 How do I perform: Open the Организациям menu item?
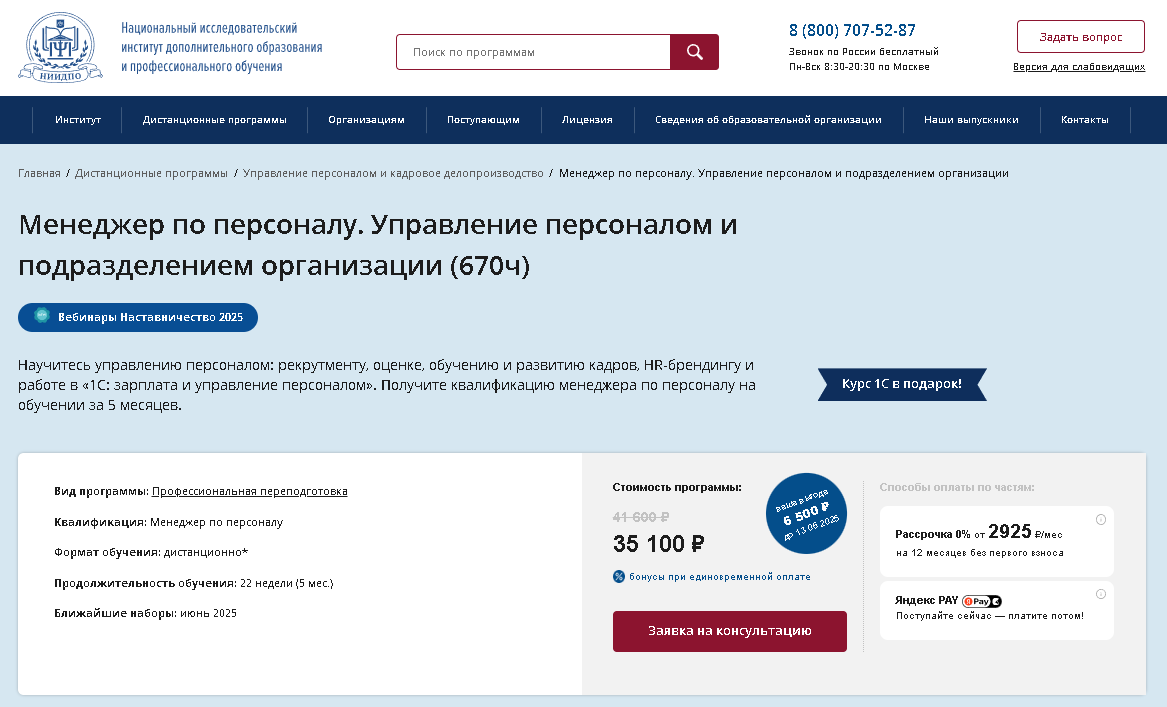pyautogui.click(x=366, y=120)
